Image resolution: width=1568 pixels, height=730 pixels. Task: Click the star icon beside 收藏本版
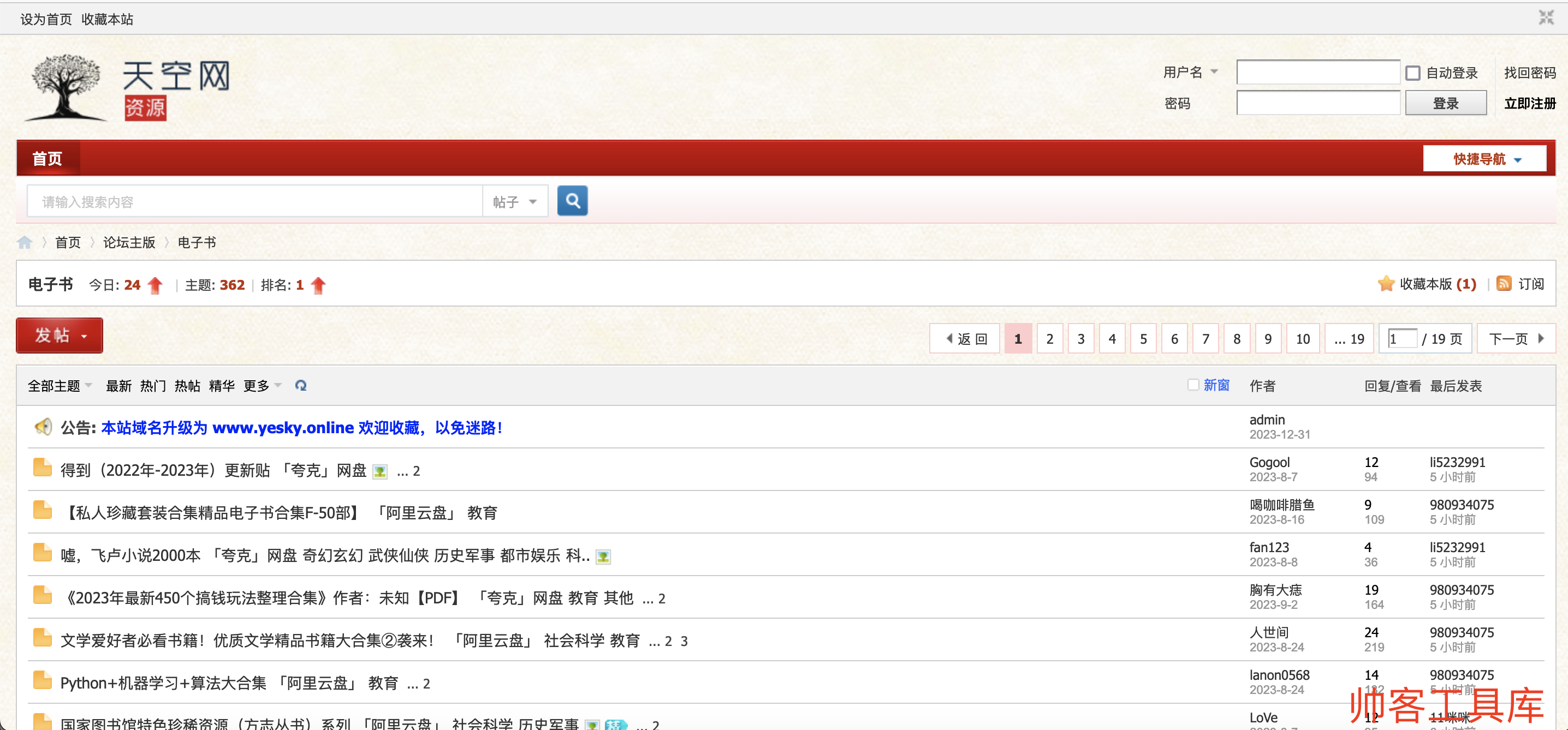pos(1386,284)
